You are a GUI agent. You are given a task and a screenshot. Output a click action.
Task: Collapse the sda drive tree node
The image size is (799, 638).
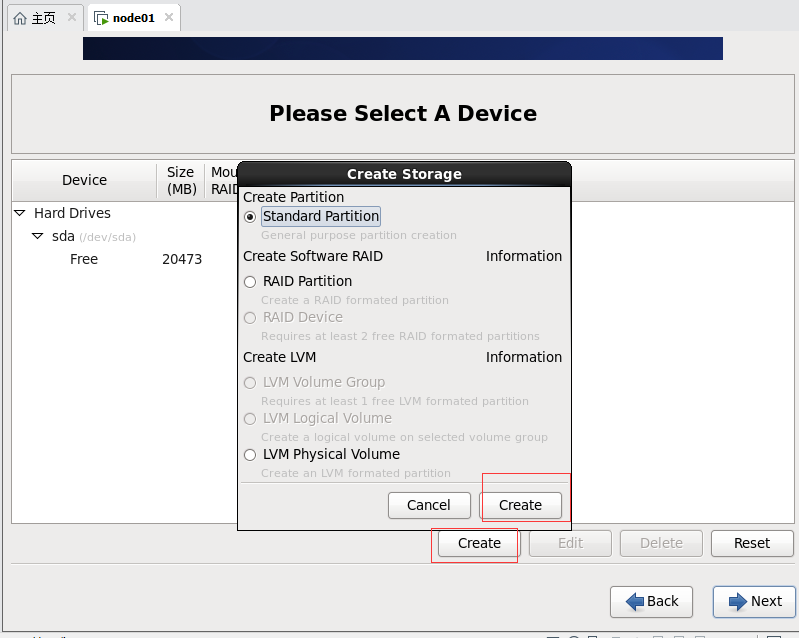click(x=38, y=236)
